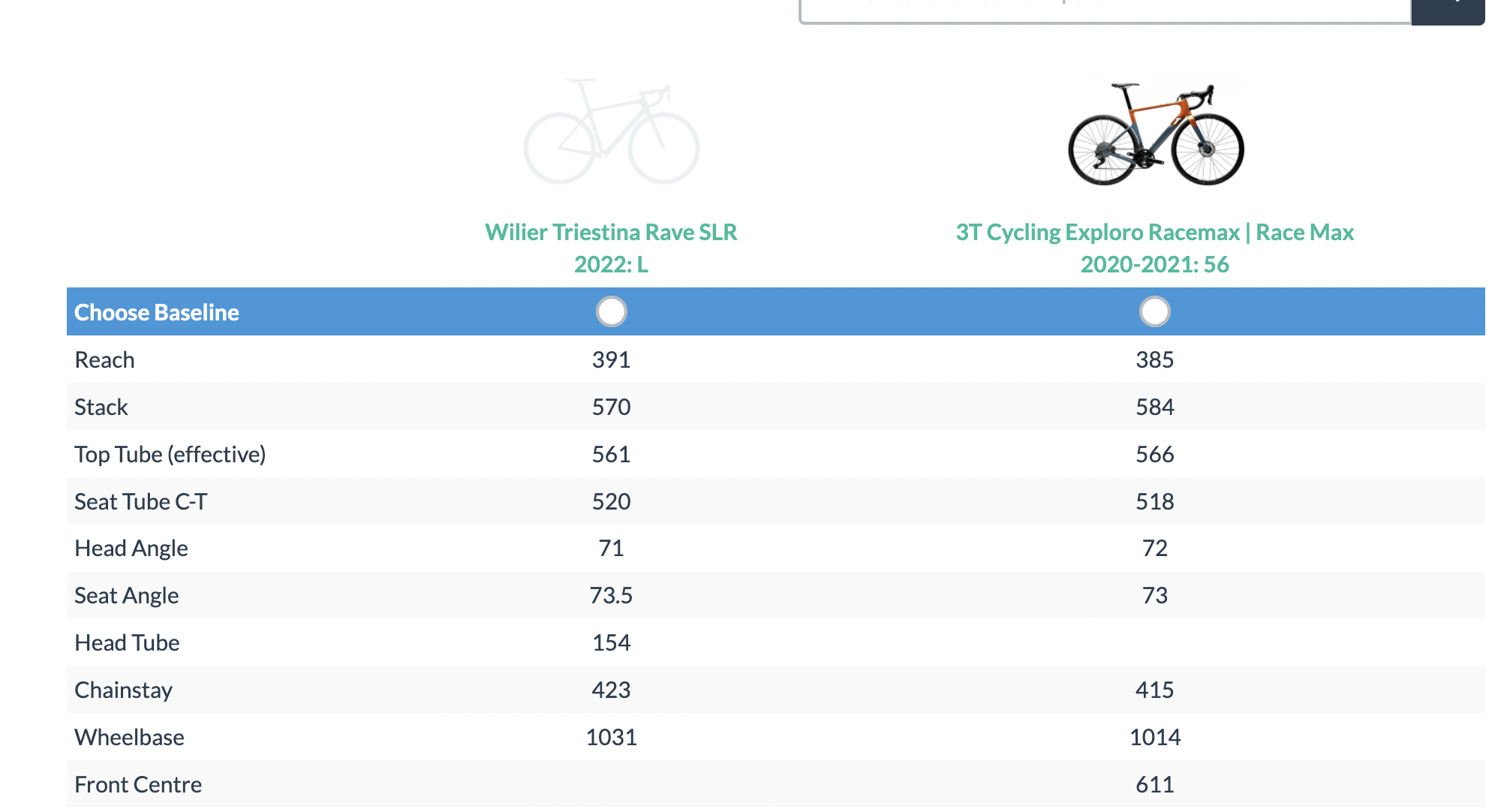The height and width of the screenshot is (812, 1510).
Task: Select 3T Exploro Racemax as baseline
Action: (x=1154, y=311)
